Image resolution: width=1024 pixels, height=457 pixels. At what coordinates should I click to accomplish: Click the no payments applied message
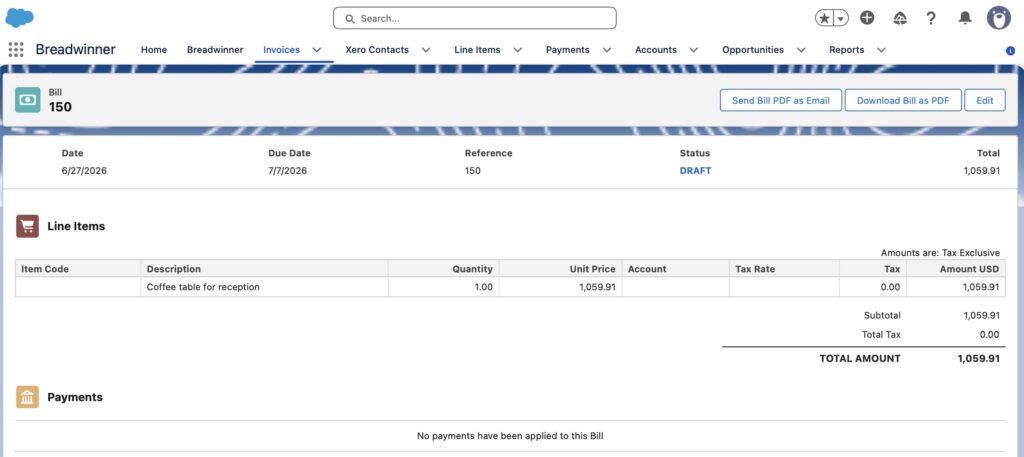coord(511,435)
